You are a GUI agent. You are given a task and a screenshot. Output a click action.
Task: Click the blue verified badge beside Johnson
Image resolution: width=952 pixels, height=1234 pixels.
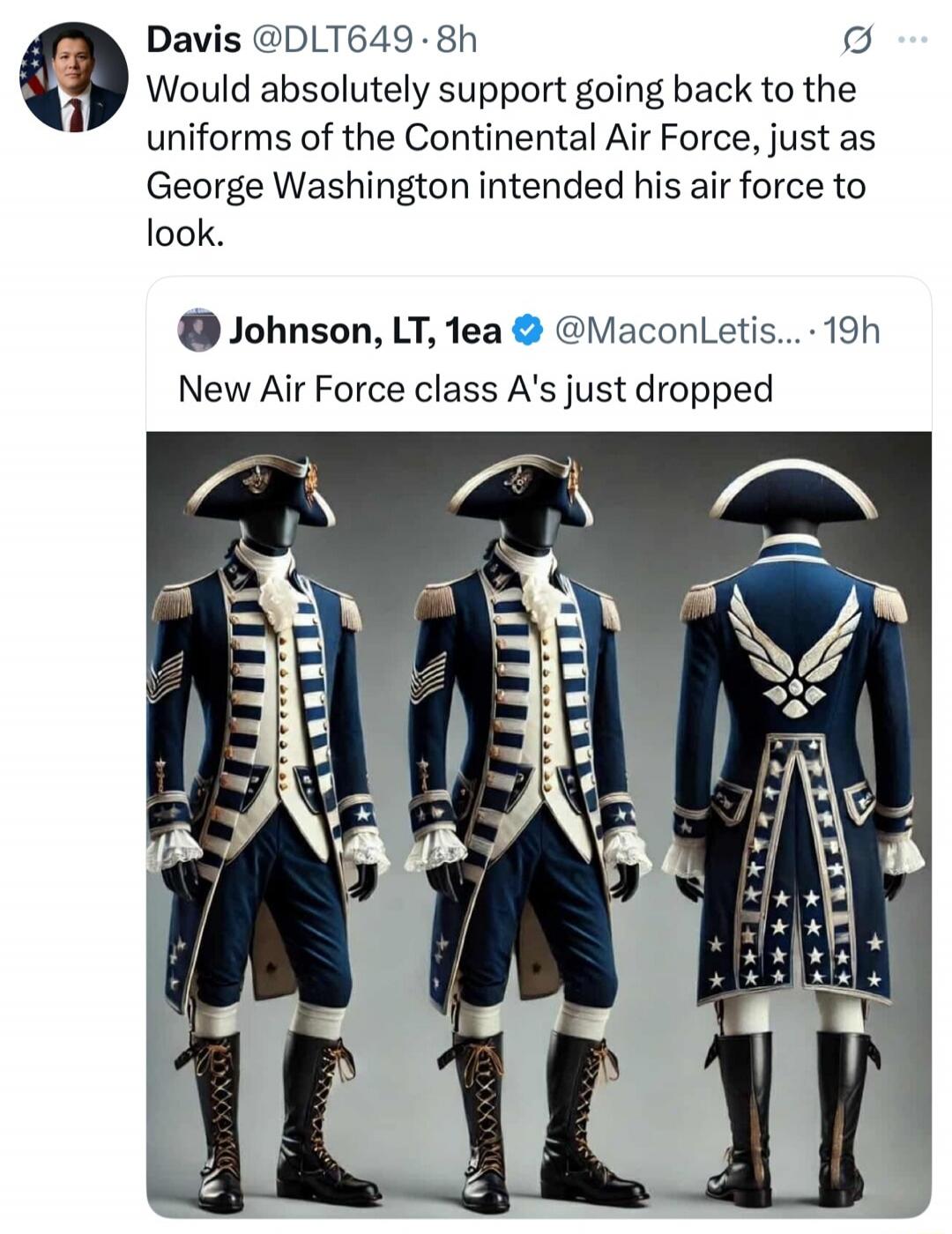click(x=526, y=331)
